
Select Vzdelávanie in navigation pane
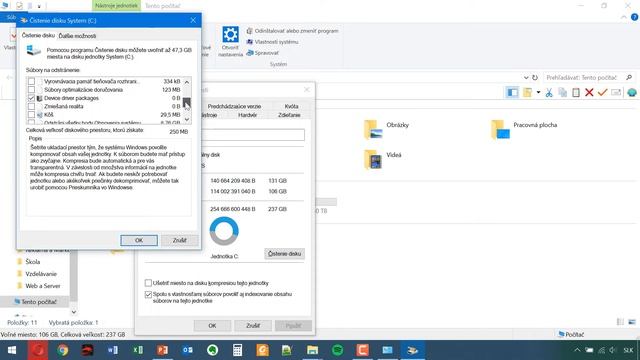pyautogui.click(x=41, y=274)
